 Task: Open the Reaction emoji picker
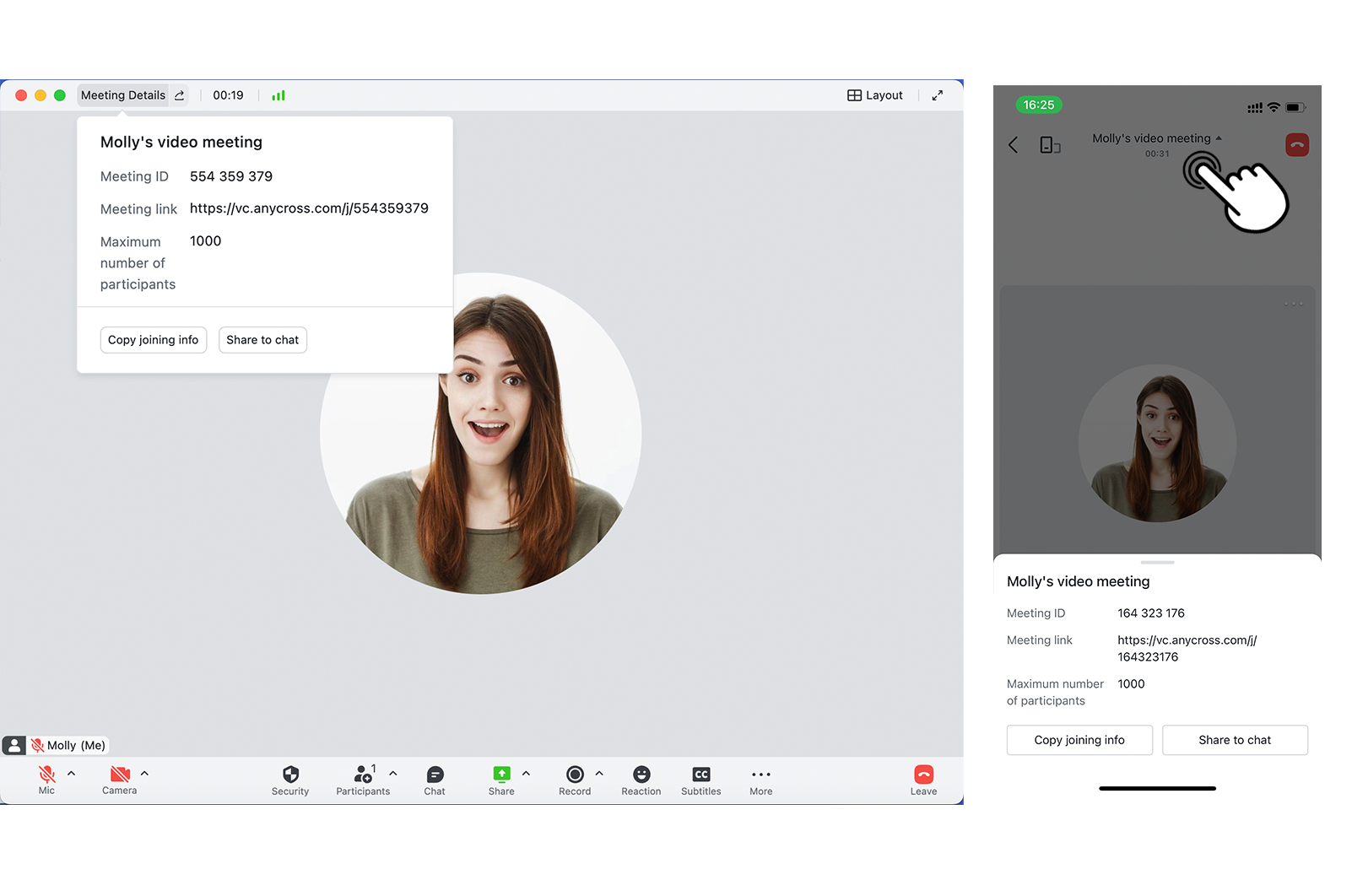pyautogui.click(x=641, y=775)
